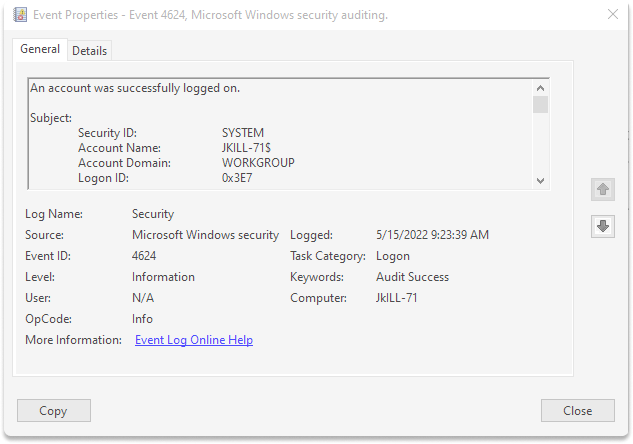Click the Level value Information
The height and width of the screenshot is (444, 633).
tap(163, 277)
